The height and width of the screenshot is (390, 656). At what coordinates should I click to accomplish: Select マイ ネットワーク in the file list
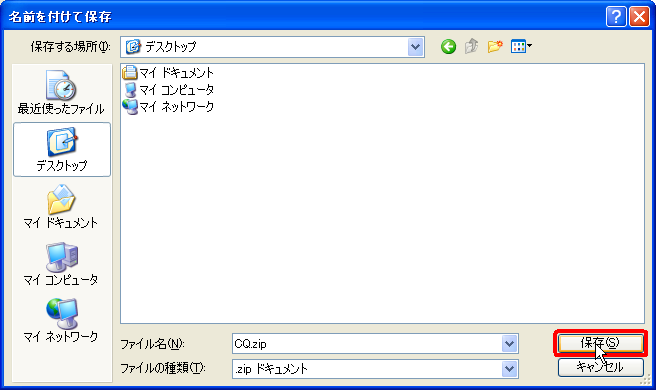168,106
